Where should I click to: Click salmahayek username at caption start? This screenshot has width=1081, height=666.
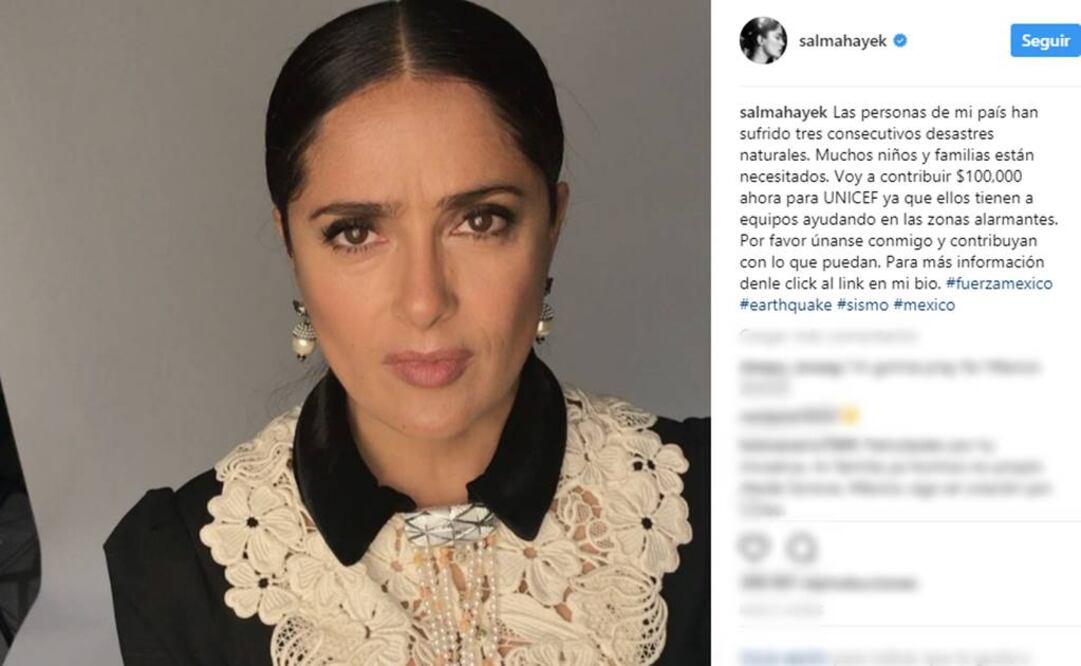coord(784,112)
